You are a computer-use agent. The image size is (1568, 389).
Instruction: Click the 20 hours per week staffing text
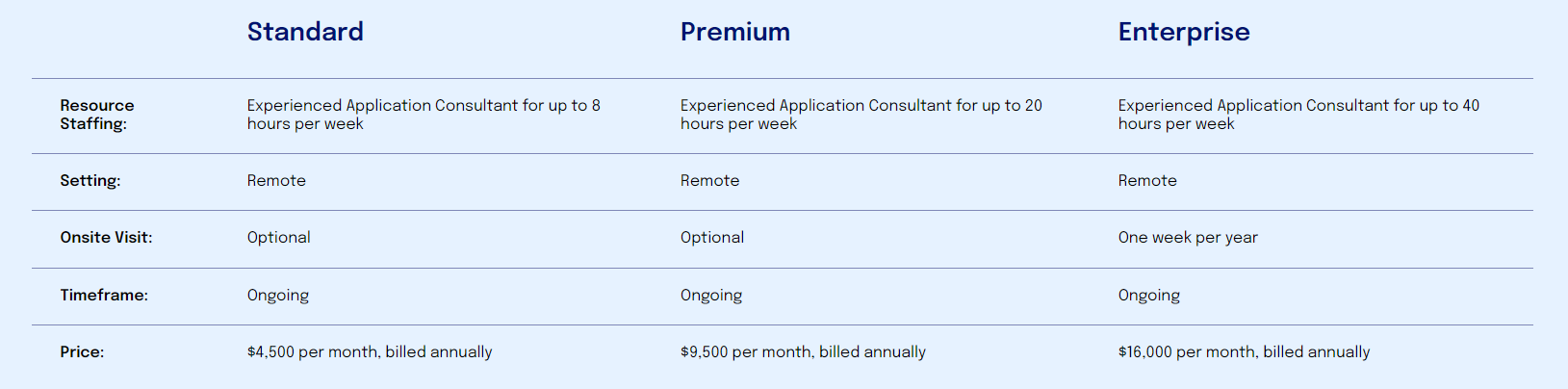point(861,115)
